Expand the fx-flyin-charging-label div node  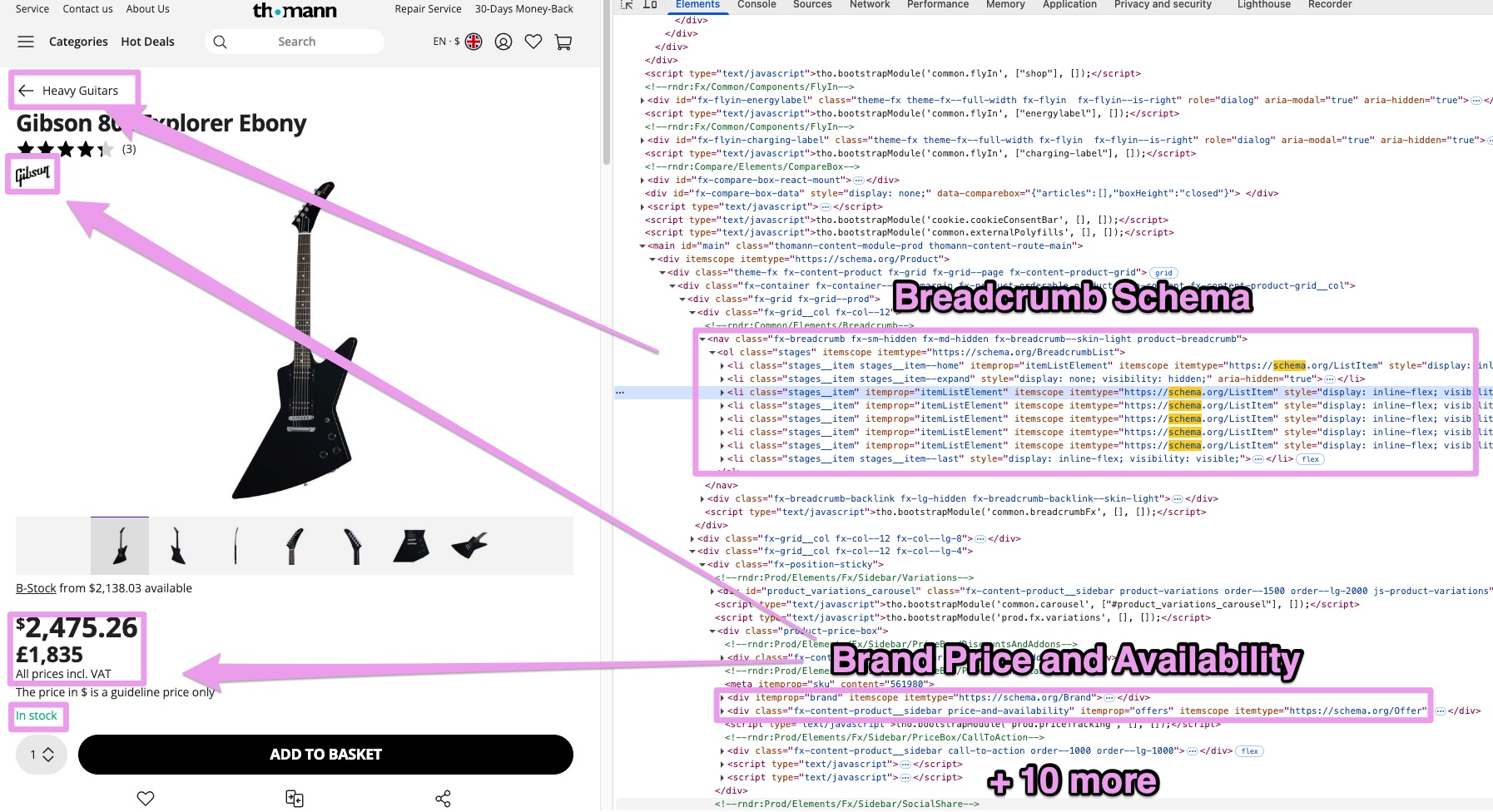[642, 141]
